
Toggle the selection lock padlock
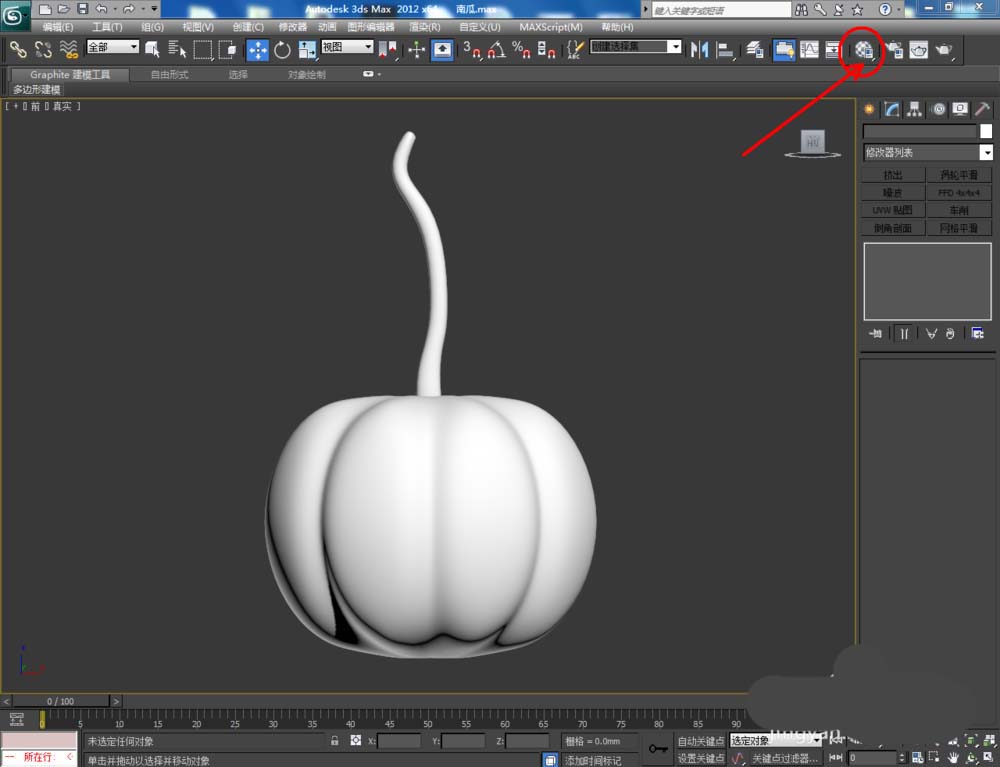coord(335,741)
